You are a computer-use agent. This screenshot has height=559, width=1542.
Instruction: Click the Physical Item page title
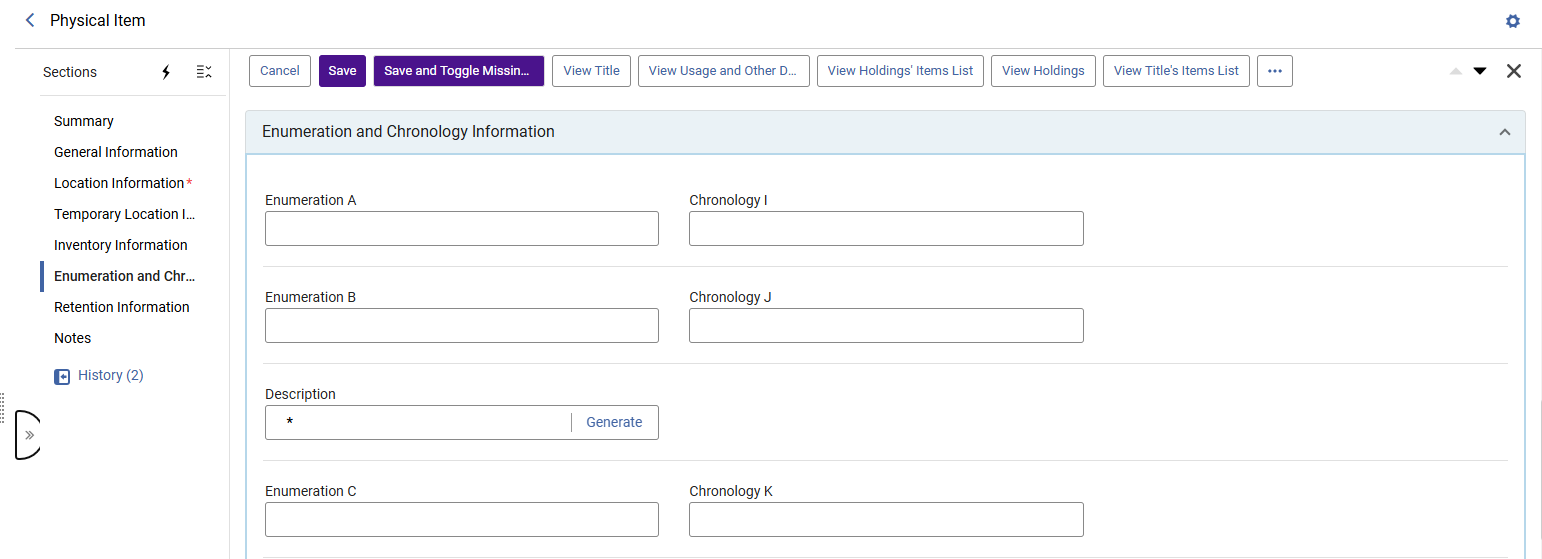(98, 20)
